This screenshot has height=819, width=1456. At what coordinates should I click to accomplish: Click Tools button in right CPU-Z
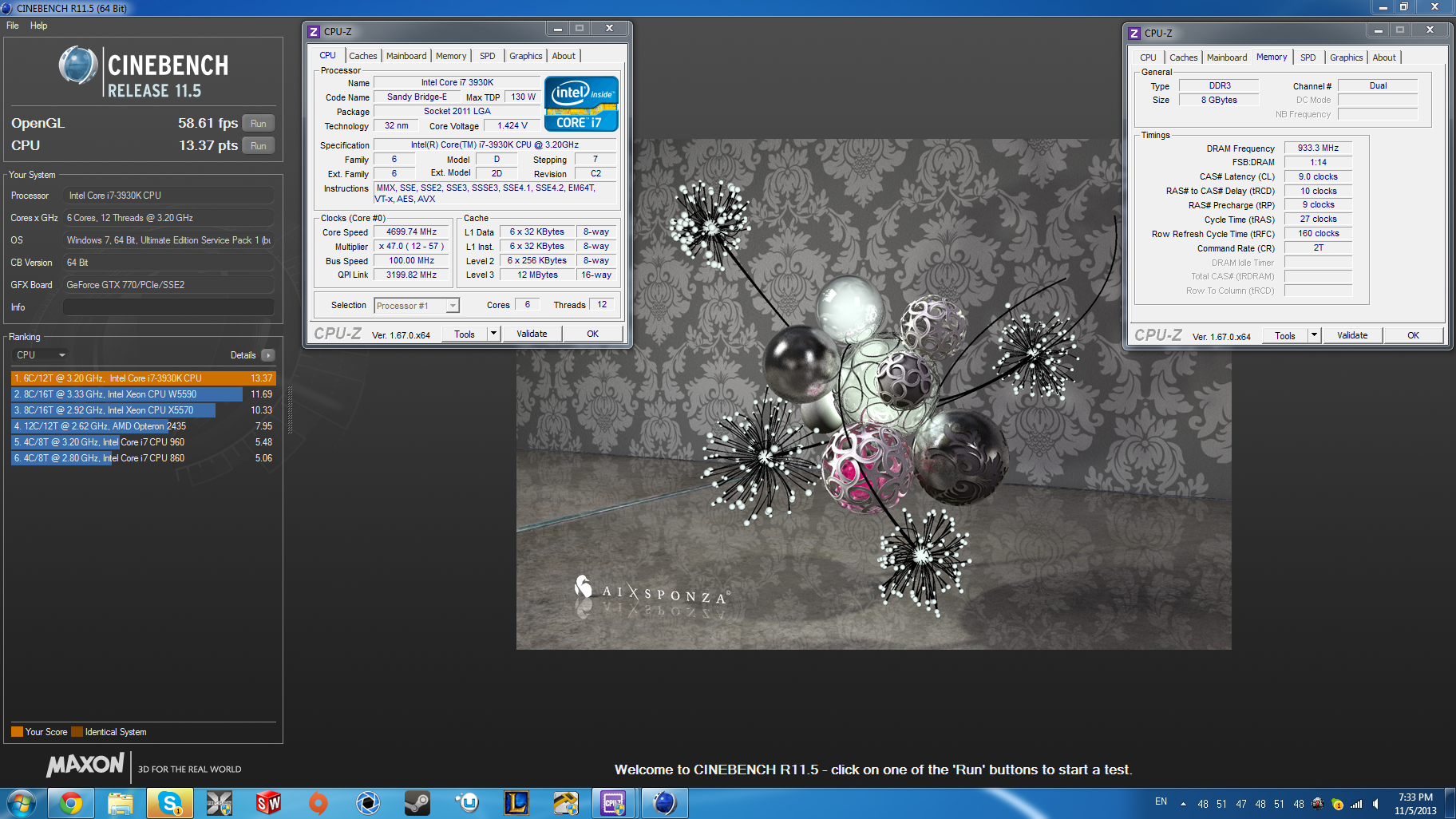[1285, 336]
